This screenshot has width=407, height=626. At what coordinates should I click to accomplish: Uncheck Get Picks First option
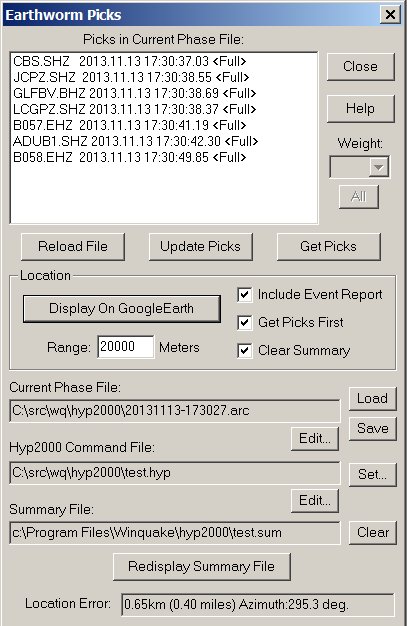[244, 323]
